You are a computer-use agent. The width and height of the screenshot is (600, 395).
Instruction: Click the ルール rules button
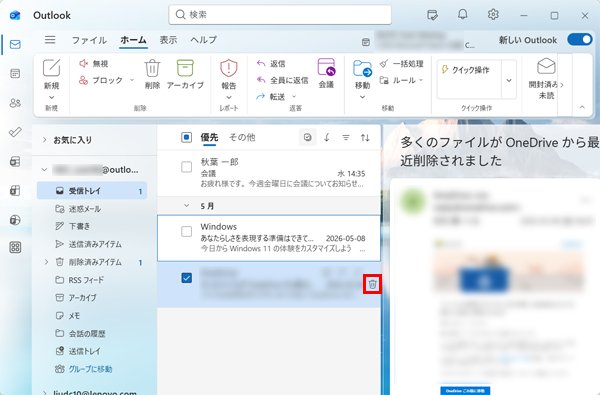[397, 80]
